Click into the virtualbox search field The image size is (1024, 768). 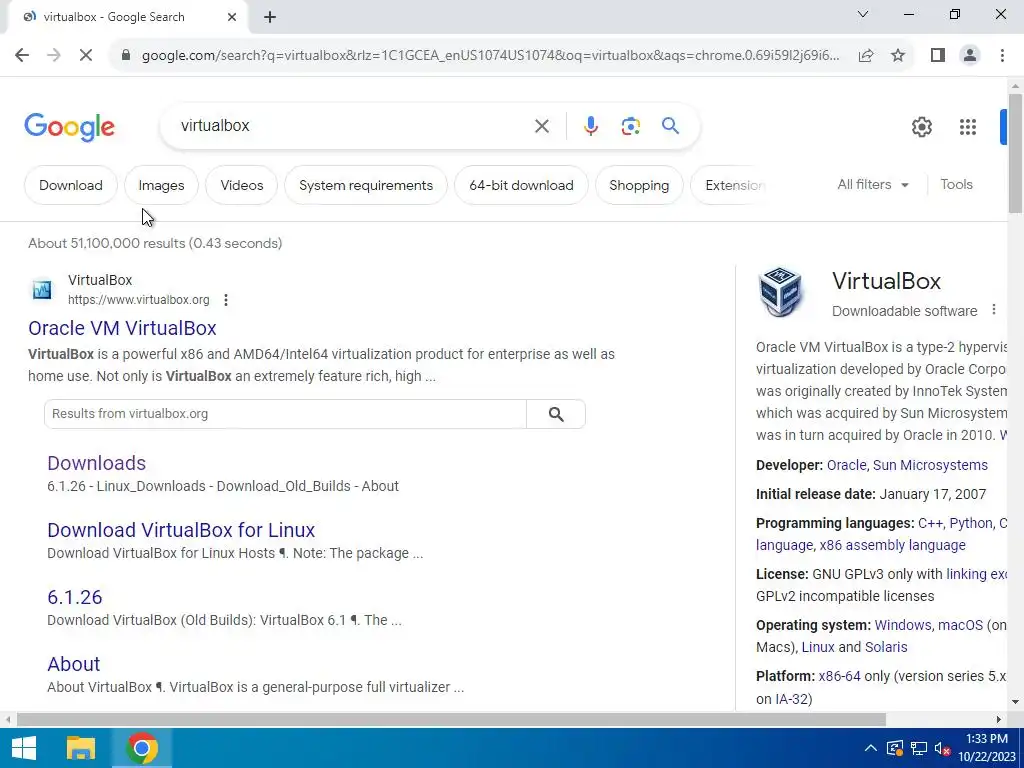click(353, 126)
